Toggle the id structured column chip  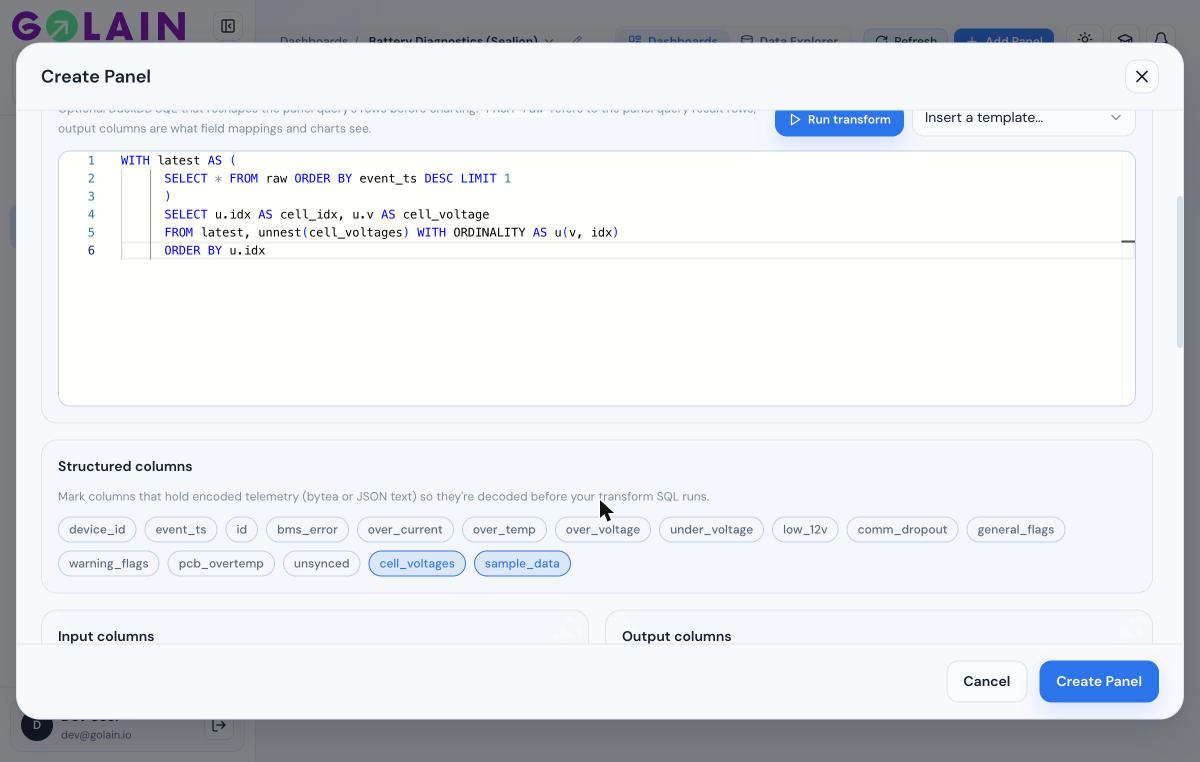(x=242, y=529)
